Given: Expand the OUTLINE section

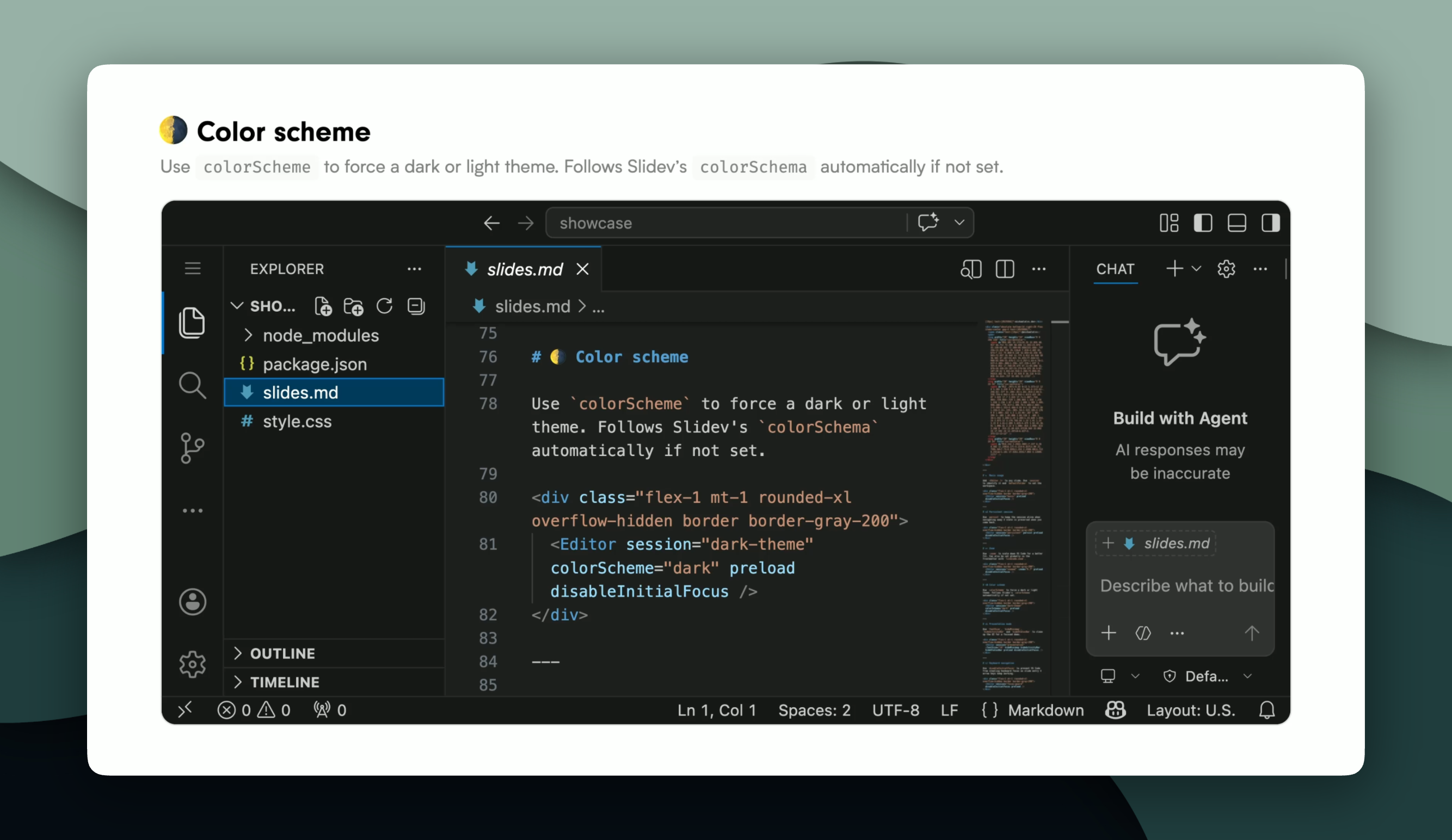Looking at the screenshot, I should 282,653.
